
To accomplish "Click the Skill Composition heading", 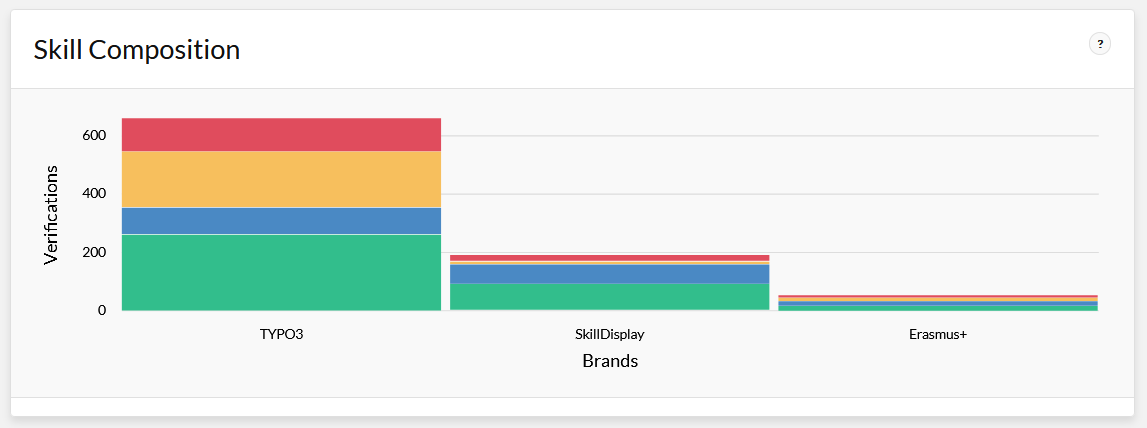I will tap(137, 50).
